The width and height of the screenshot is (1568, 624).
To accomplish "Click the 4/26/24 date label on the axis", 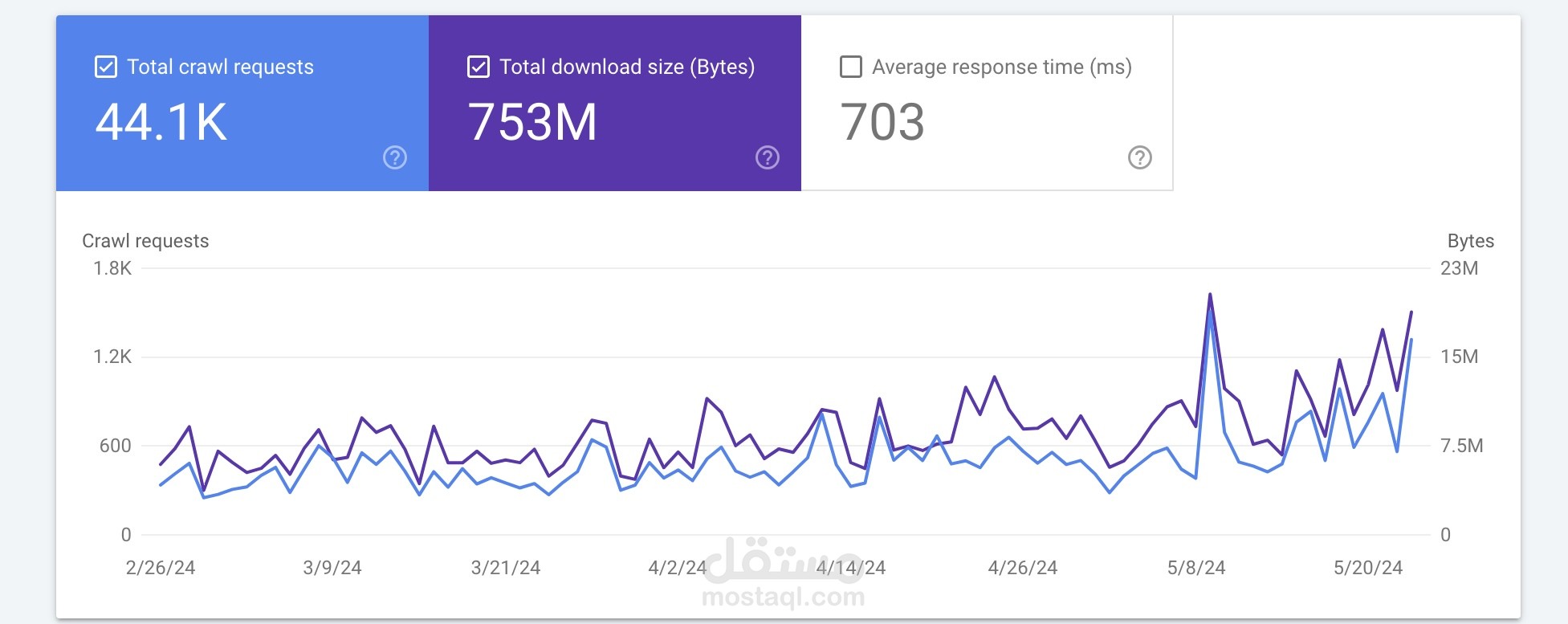I will tap(1023, 568).
